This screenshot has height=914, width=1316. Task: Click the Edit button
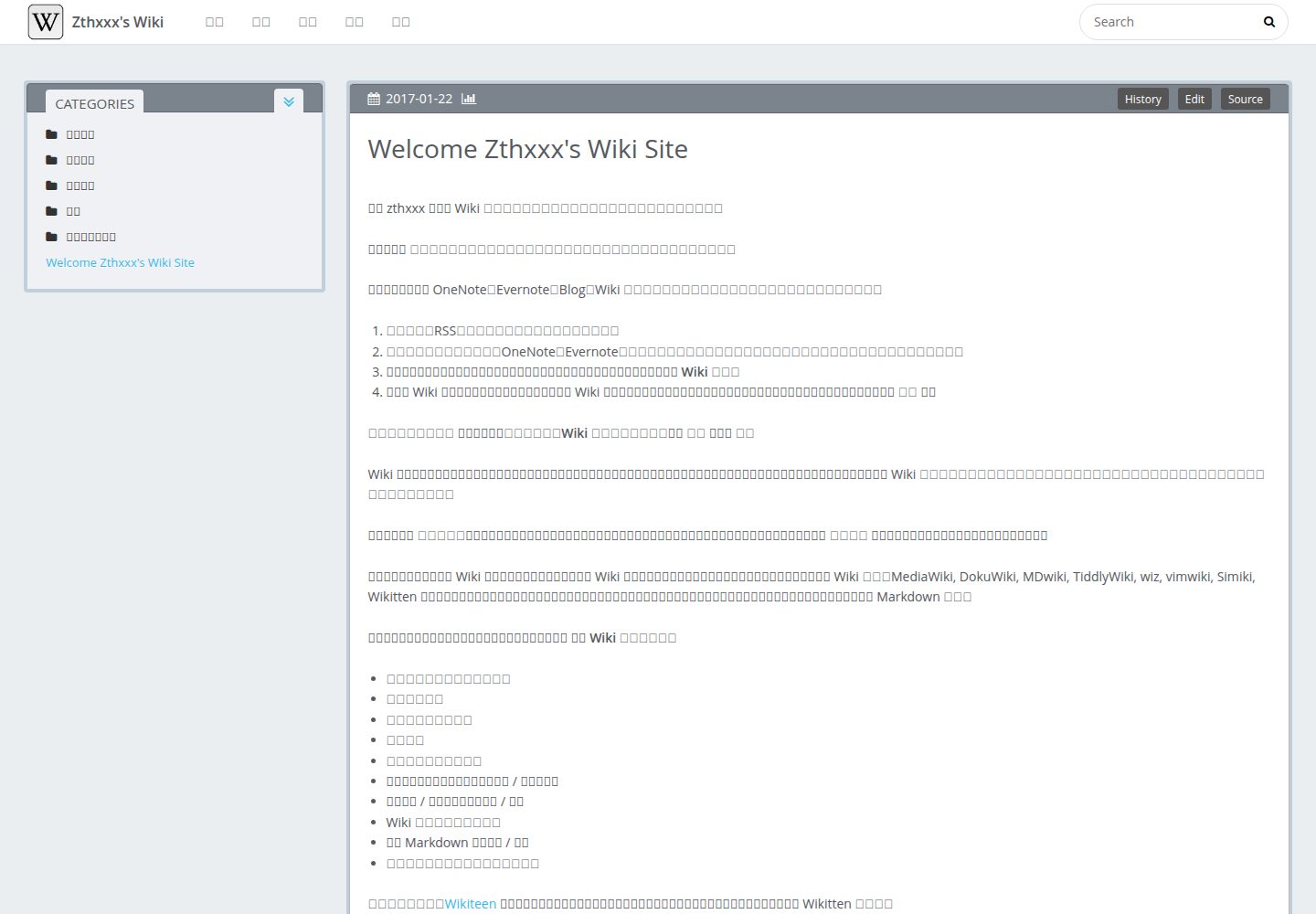click(1194, 99)
